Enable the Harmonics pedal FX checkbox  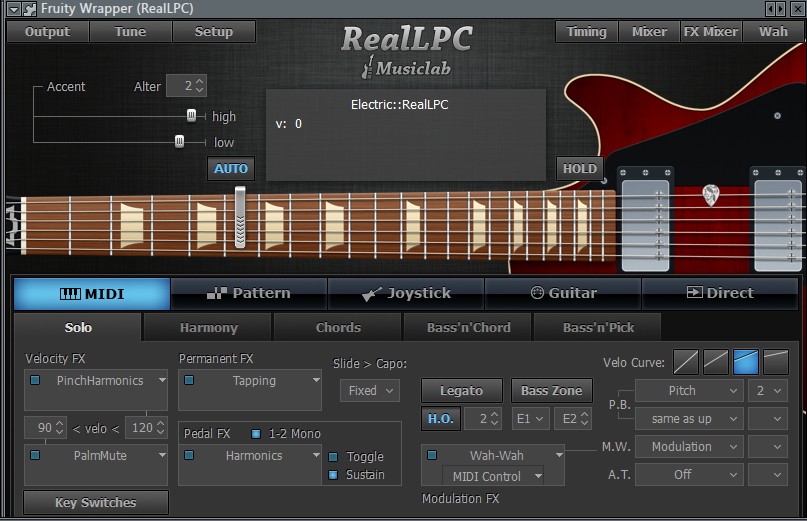click(x=189, y=455)
